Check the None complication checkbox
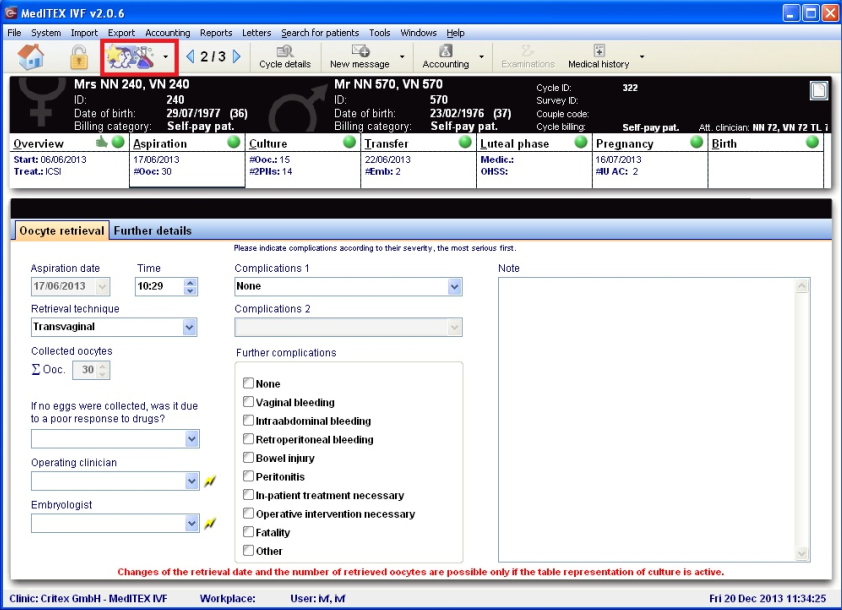The image size is (842, 610). click(x=248, y=383)
